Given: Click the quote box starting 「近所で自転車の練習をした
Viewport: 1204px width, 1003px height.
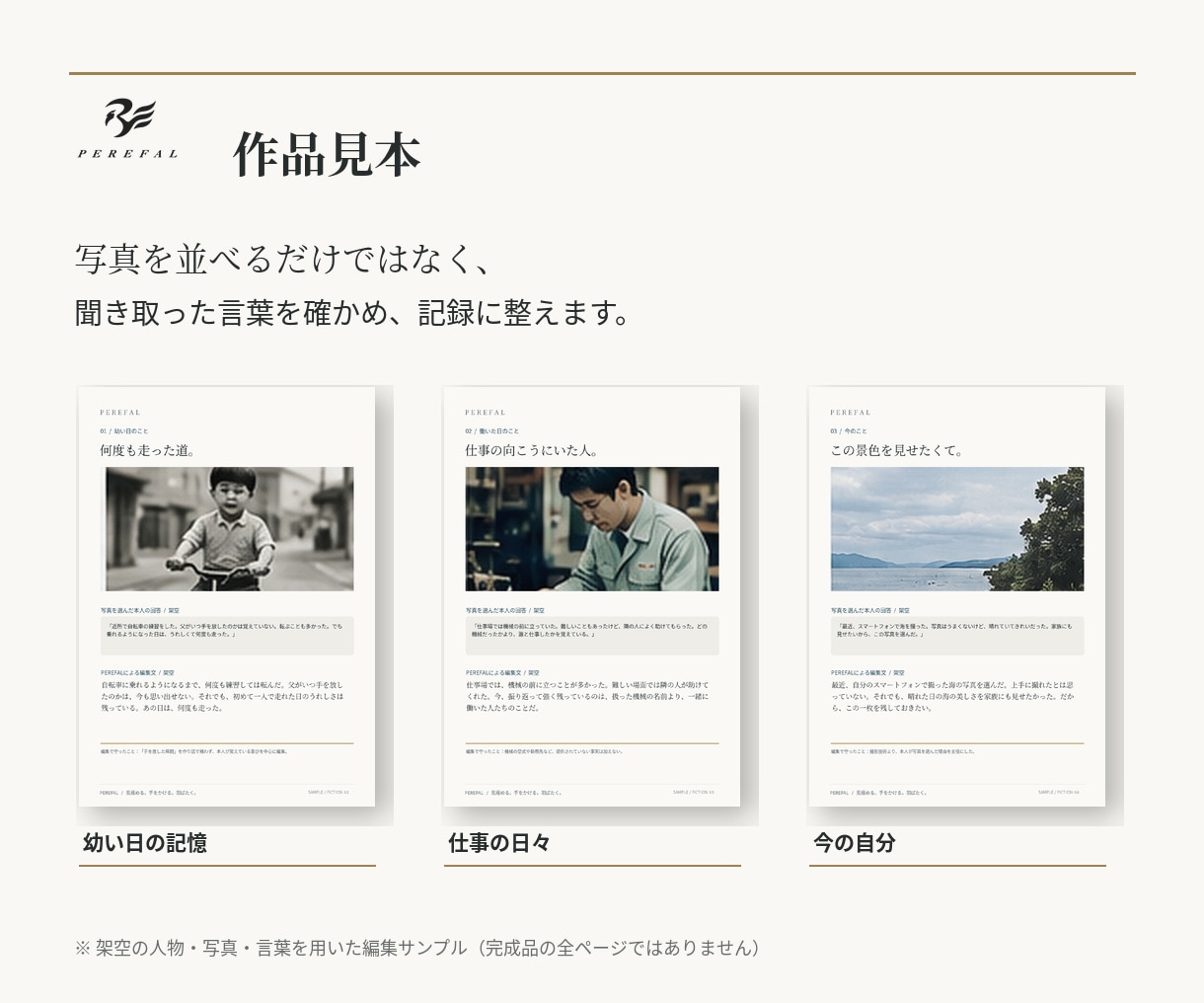Looking at the screenshot, I should (227, 636).
